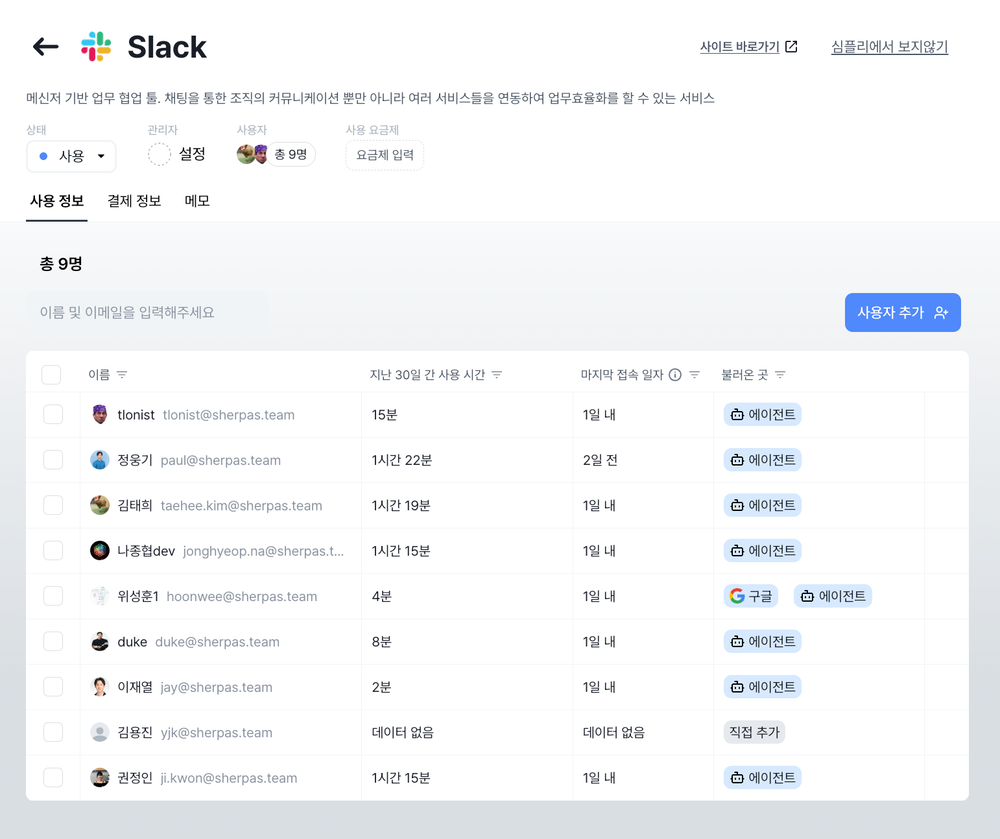Click the 에이전트 tag in tlonist's row
Viewport: 1000px width, 839px height.
pyautogui.click(x=763, y=414)
